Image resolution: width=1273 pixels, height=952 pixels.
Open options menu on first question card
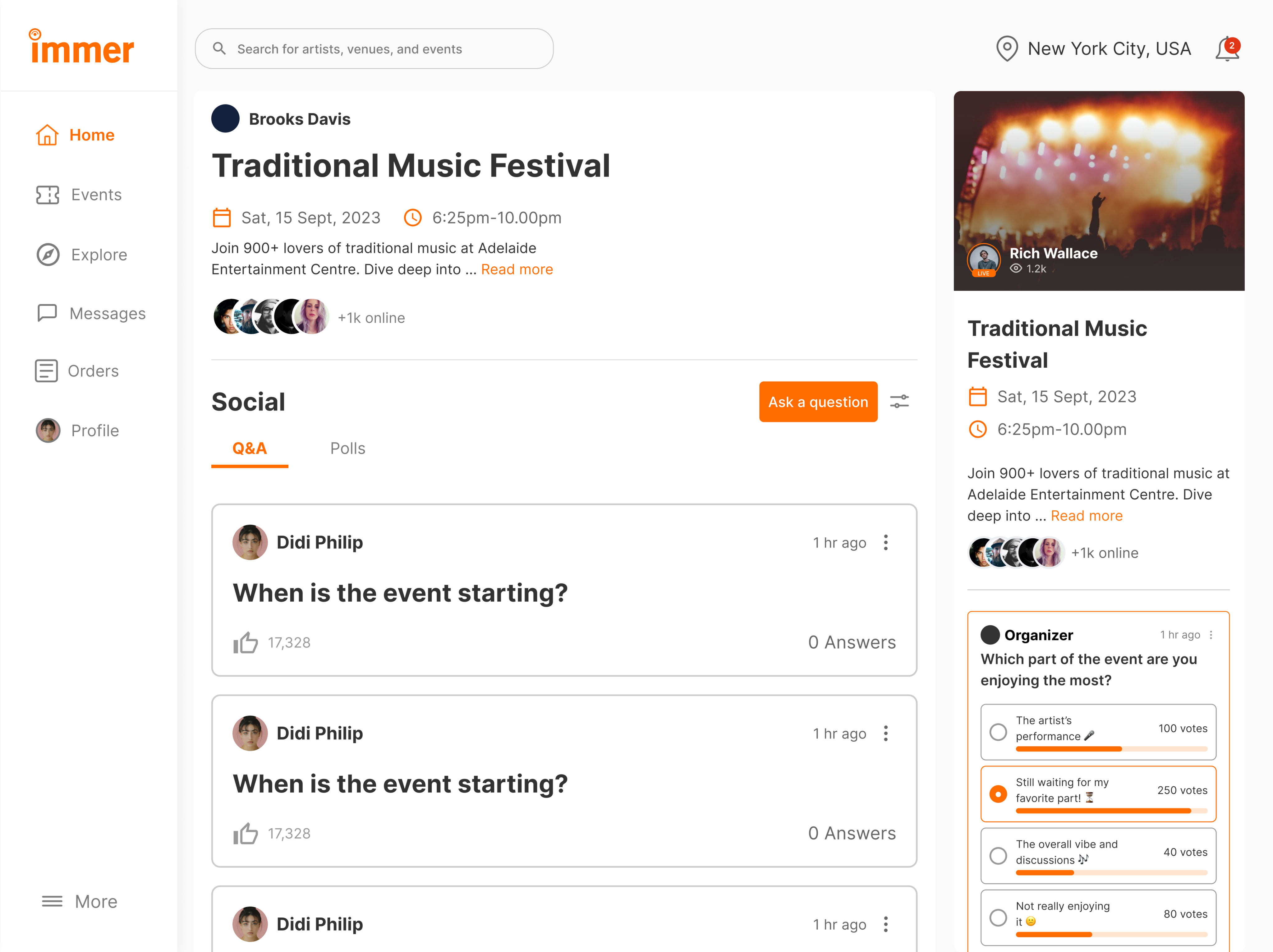(886, 543)
